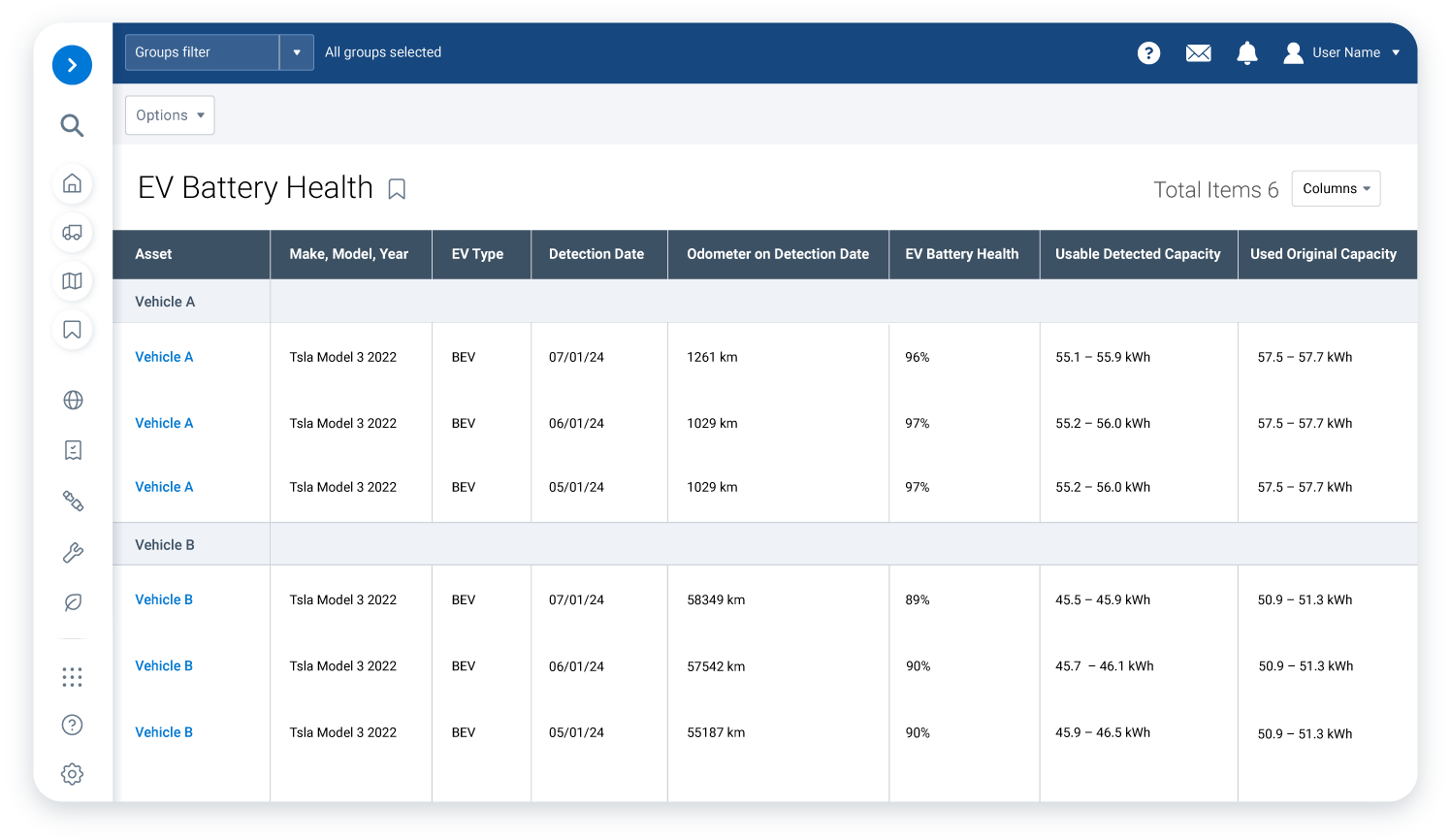Open notifications via bell icon
This screenshot has width=1451, height=840.
click(x=1246, y=53)
